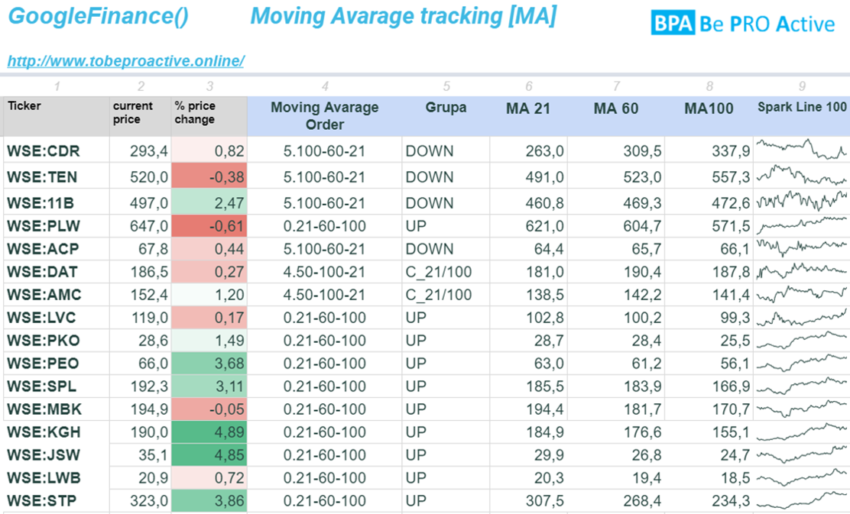Click the WSE:AMC ticker cell

[56, 294]
